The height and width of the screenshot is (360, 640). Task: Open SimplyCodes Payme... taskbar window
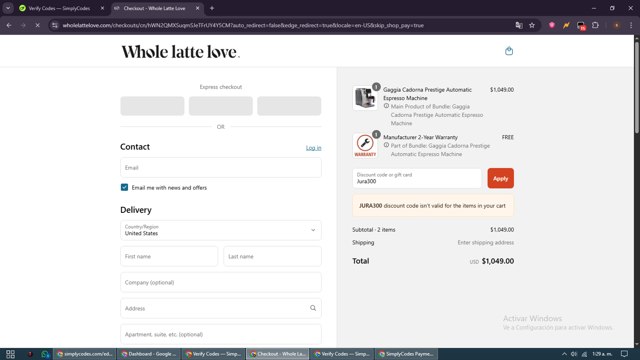(406, 354)
